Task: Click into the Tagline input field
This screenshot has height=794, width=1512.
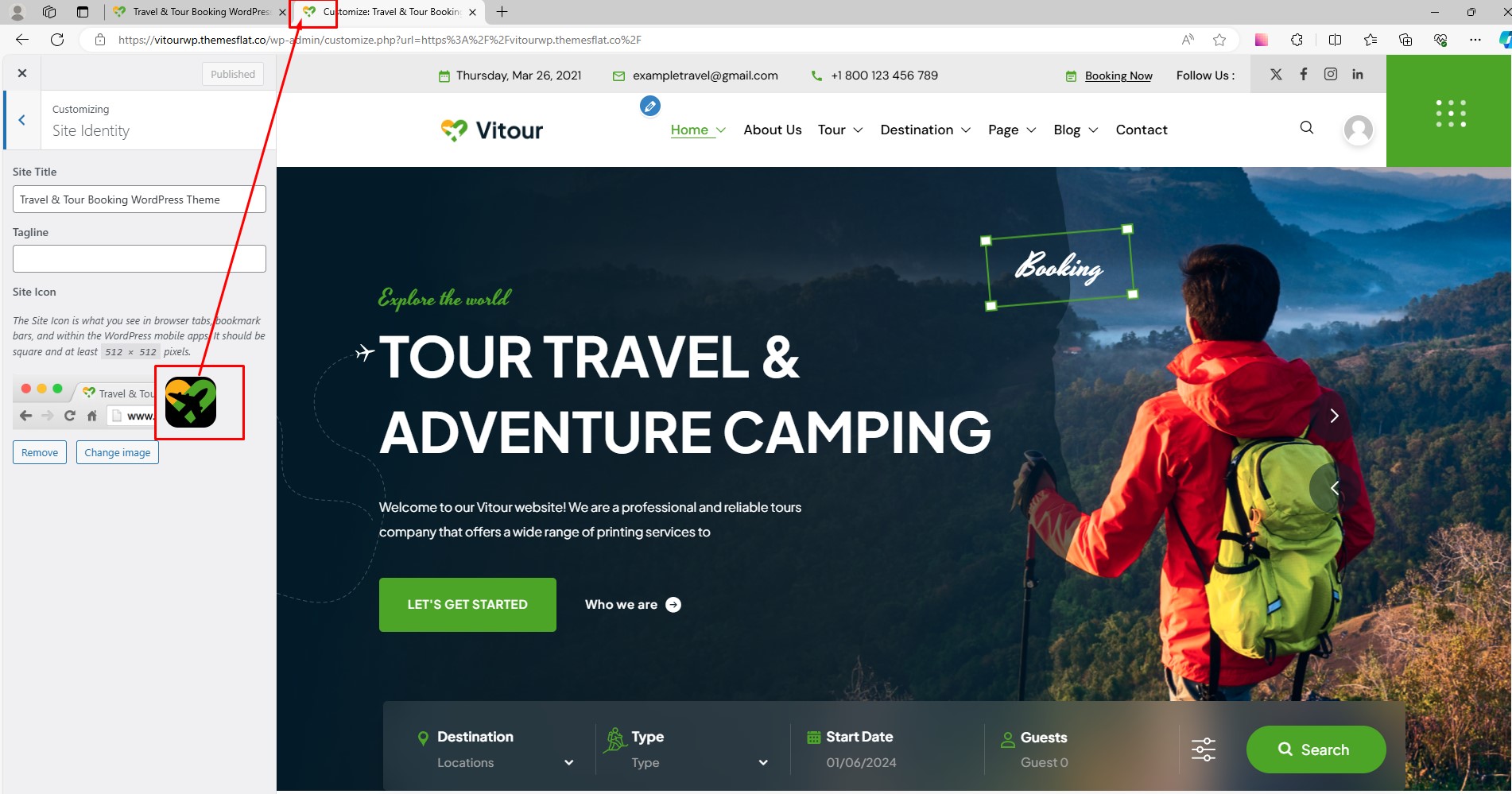Action: (x=139, y=258)
